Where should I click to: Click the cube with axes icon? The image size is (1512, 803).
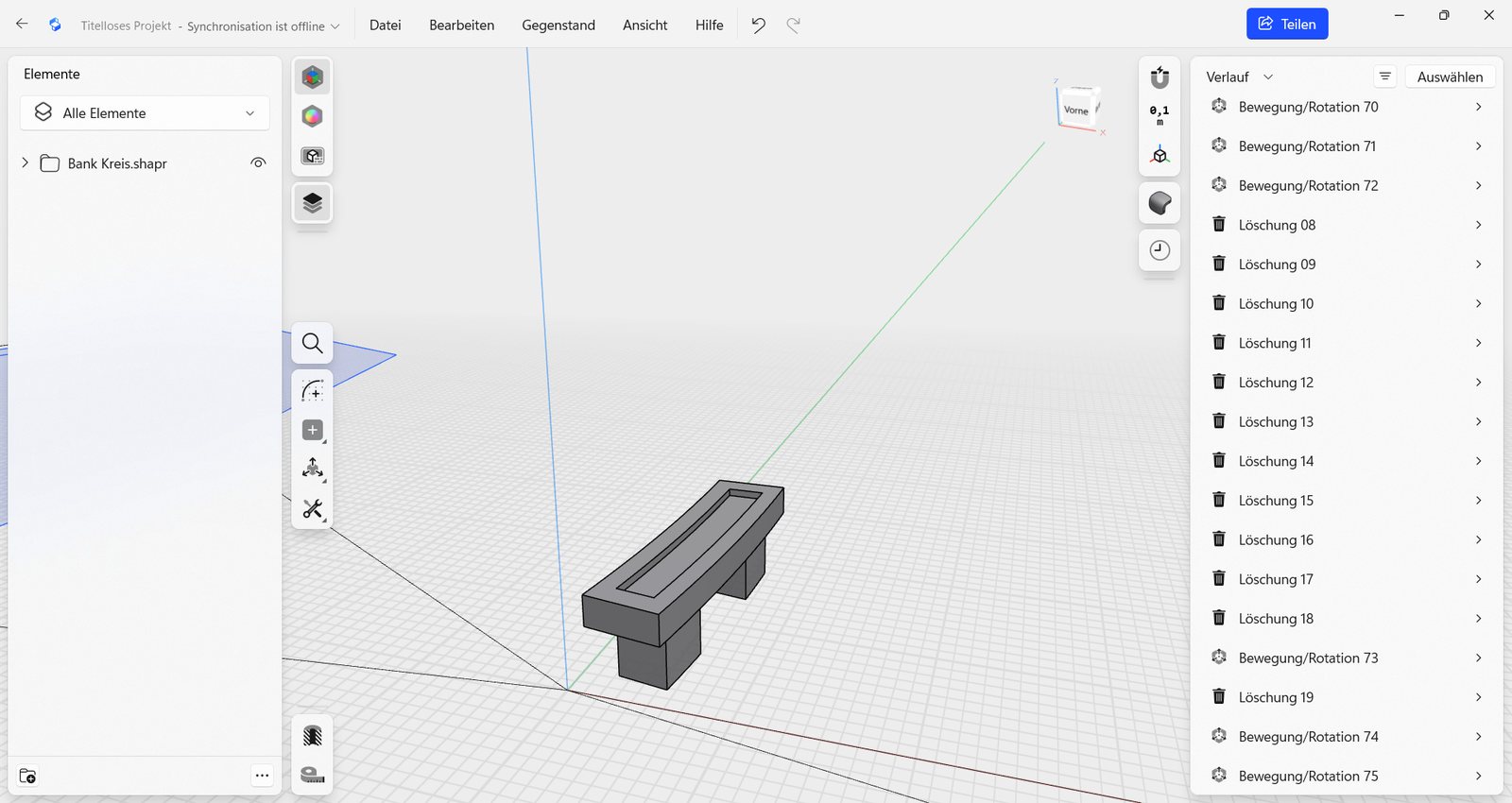tap(1160, 155)
